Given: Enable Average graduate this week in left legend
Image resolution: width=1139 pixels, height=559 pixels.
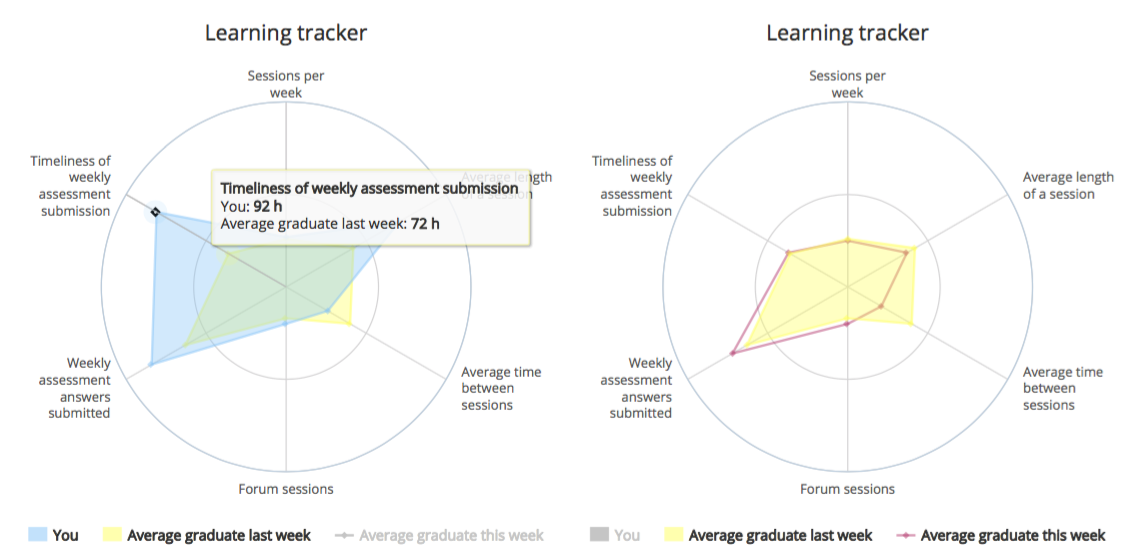Looking at the screenshot, I should click(451, 535).
